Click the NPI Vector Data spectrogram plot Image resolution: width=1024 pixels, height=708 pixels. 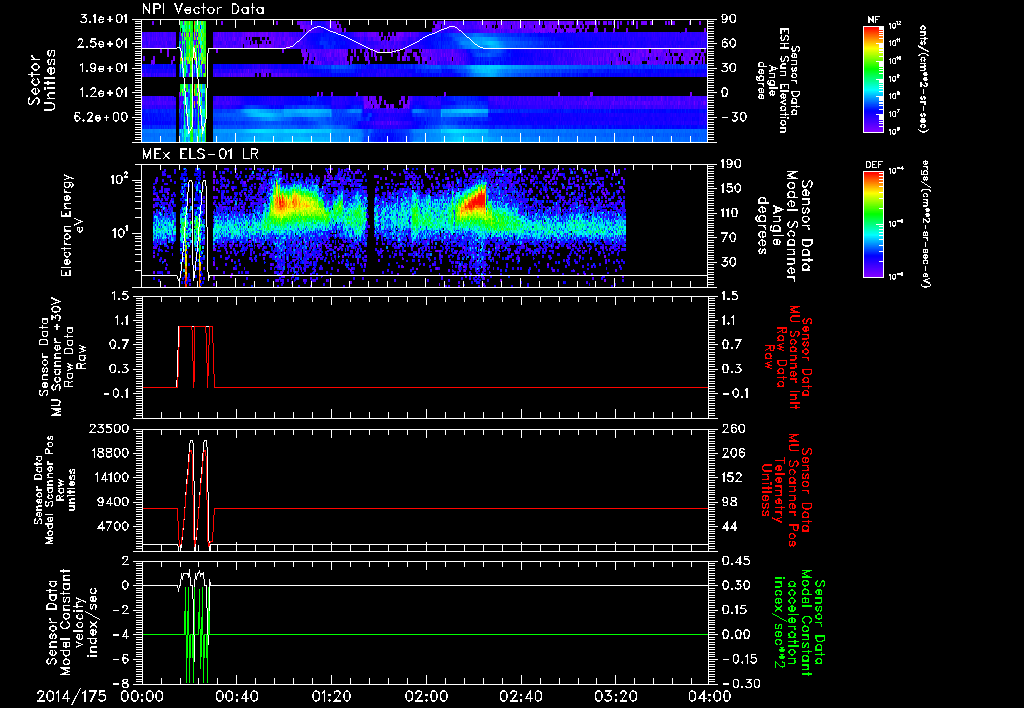pyautogui.click(x=424, y=80)
